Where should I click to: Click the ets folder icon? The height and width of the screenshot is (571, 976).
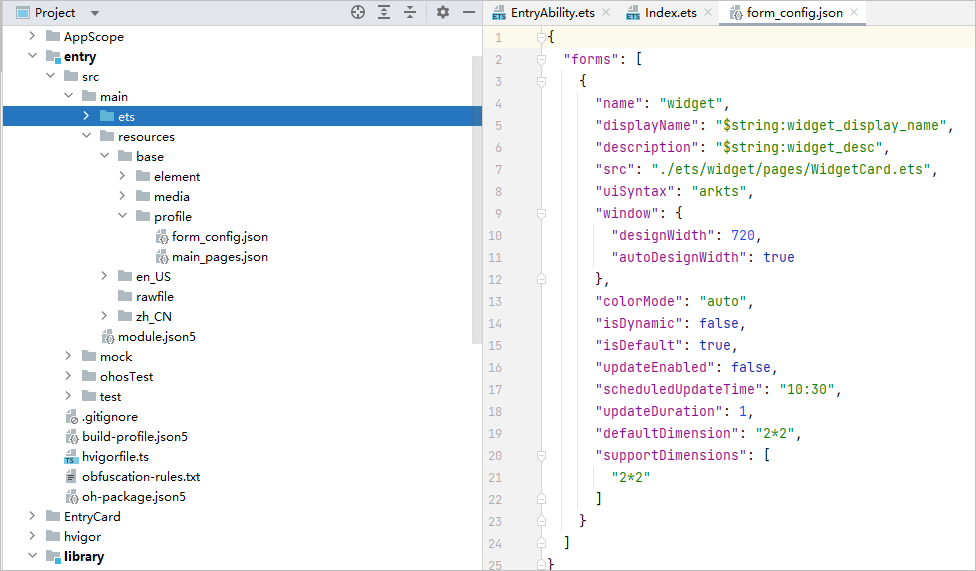point(107,116)
